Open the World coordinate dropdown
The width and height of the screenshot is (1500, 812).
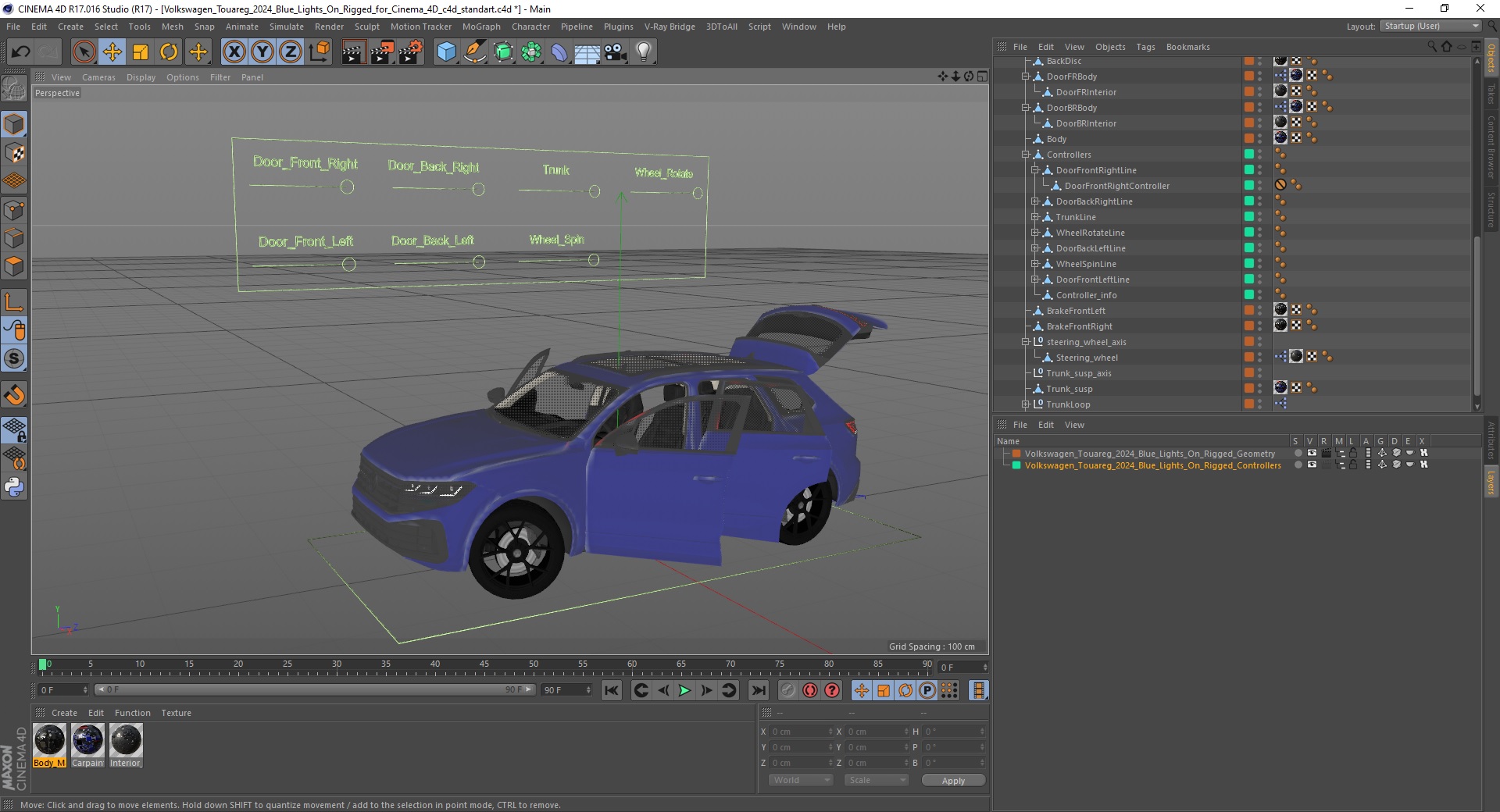point(801,780)
